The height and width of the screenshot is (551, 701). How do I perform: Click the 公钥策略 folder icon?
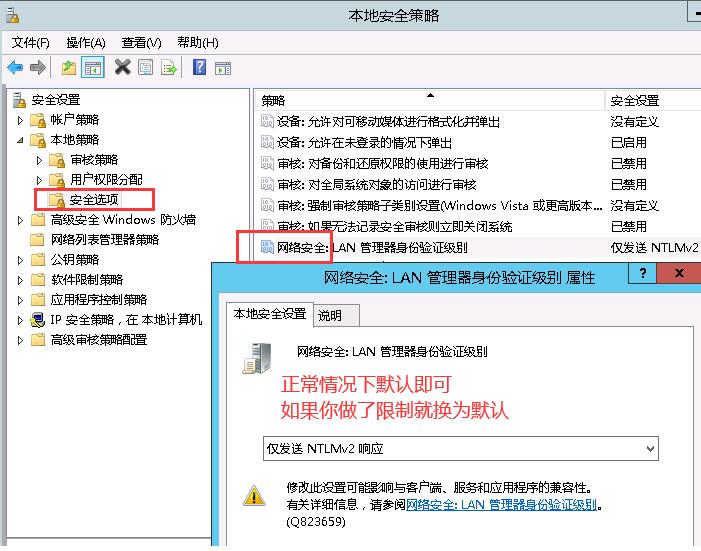pos(38,260)
